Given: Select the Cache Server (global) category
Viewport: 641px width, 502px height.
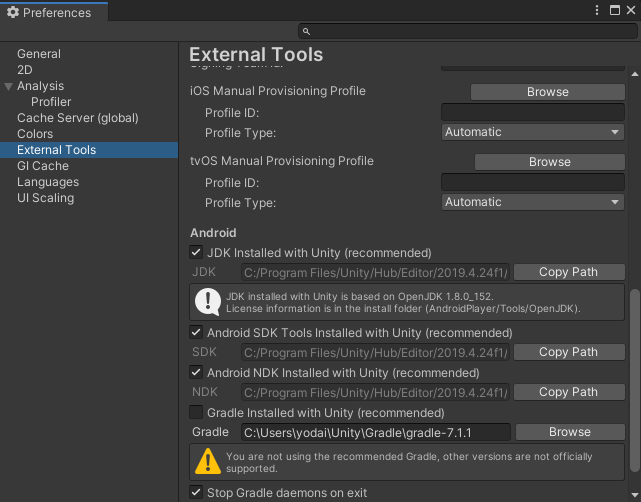Looking at the screenshot, I should click(77, 118).
